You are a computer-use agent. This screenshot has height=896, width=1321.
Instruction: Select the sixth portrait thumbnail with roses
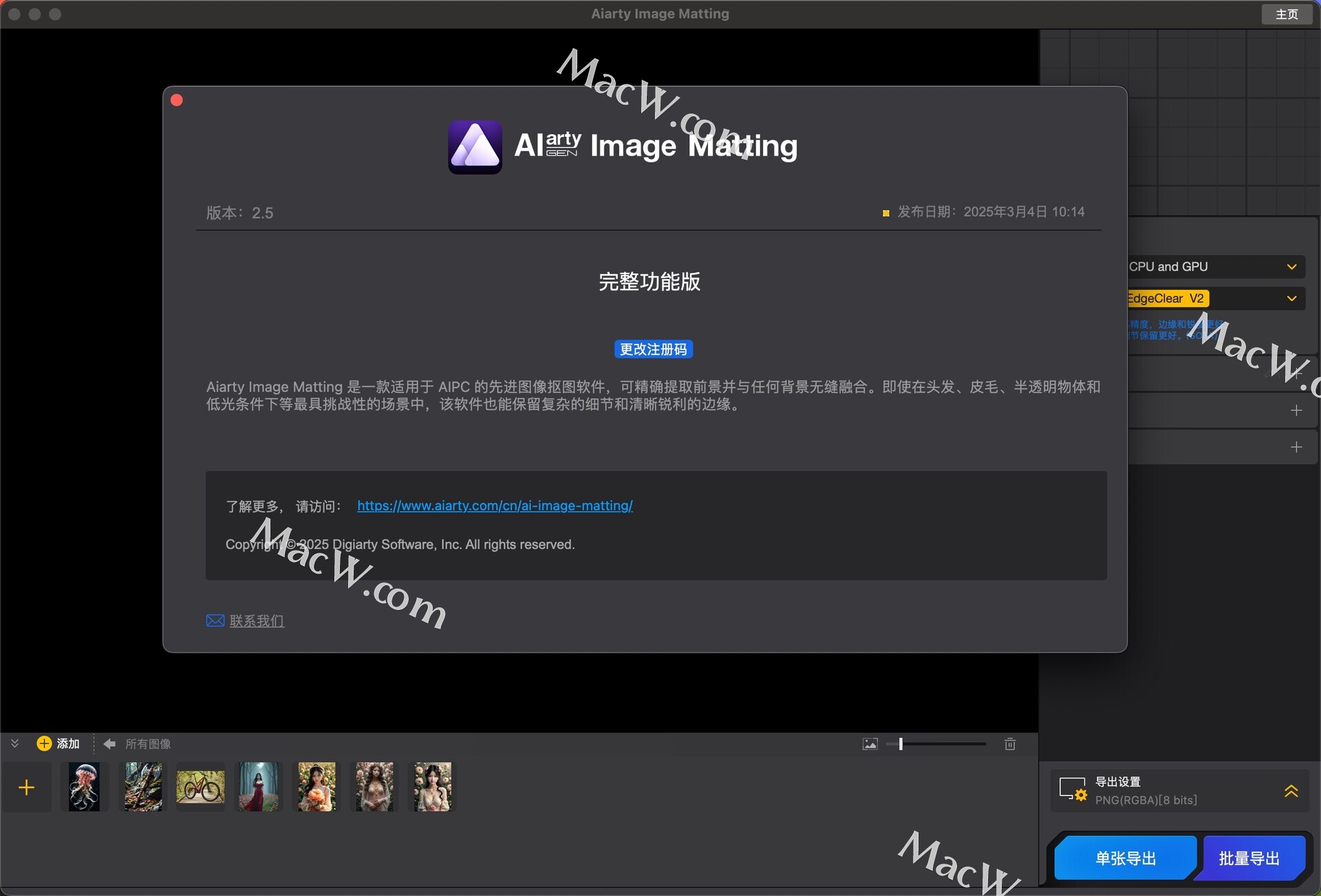374,787
